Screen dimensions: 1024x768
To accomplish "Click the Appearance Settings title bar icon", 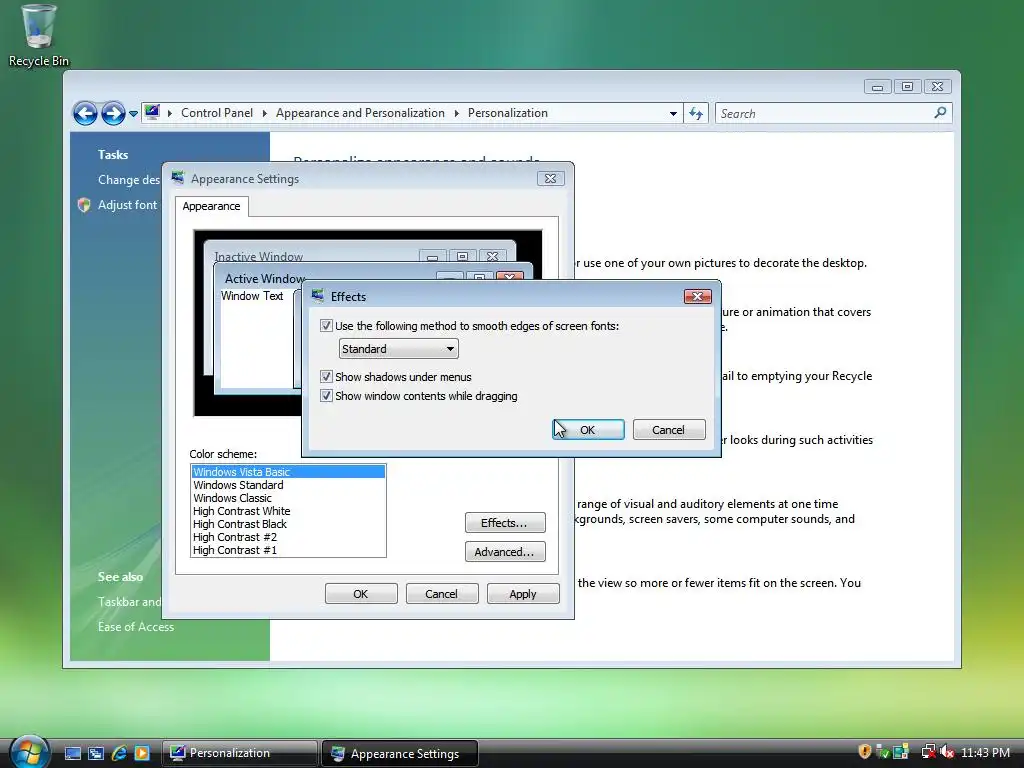I will click(178, 178).
